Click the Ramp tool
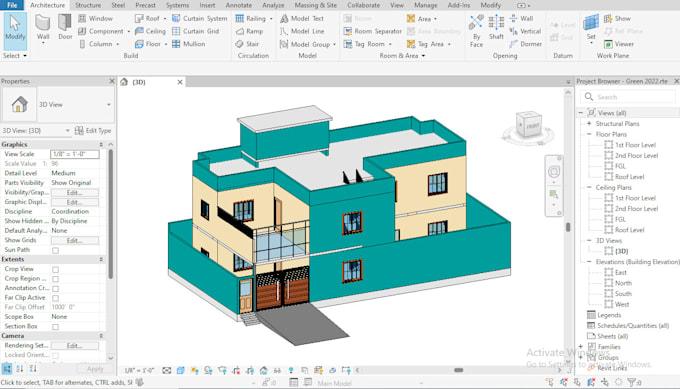Image resolution: width=680 pixels, height=389 pixels. click(249, 31)
